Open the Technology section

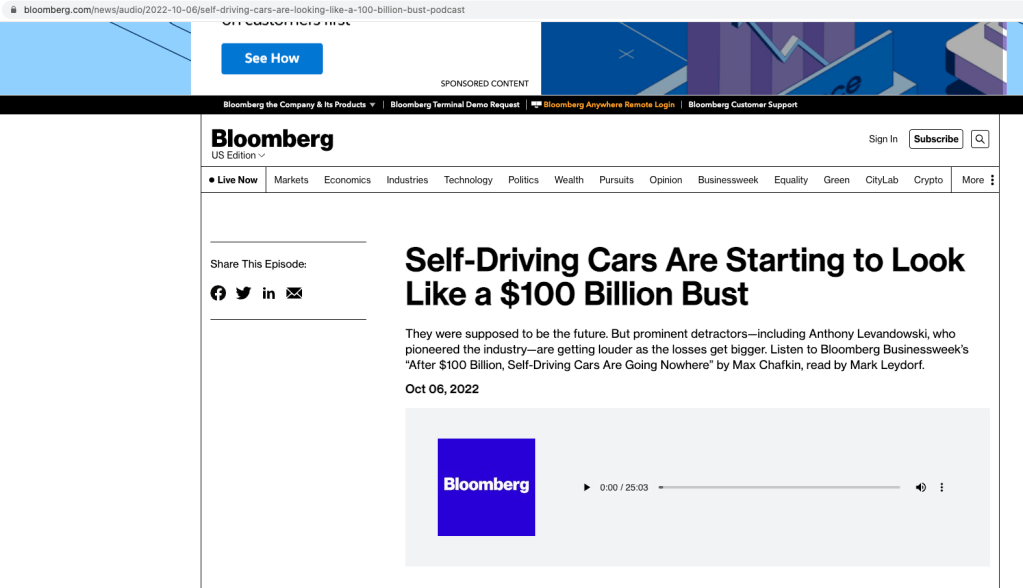[468, 180]
